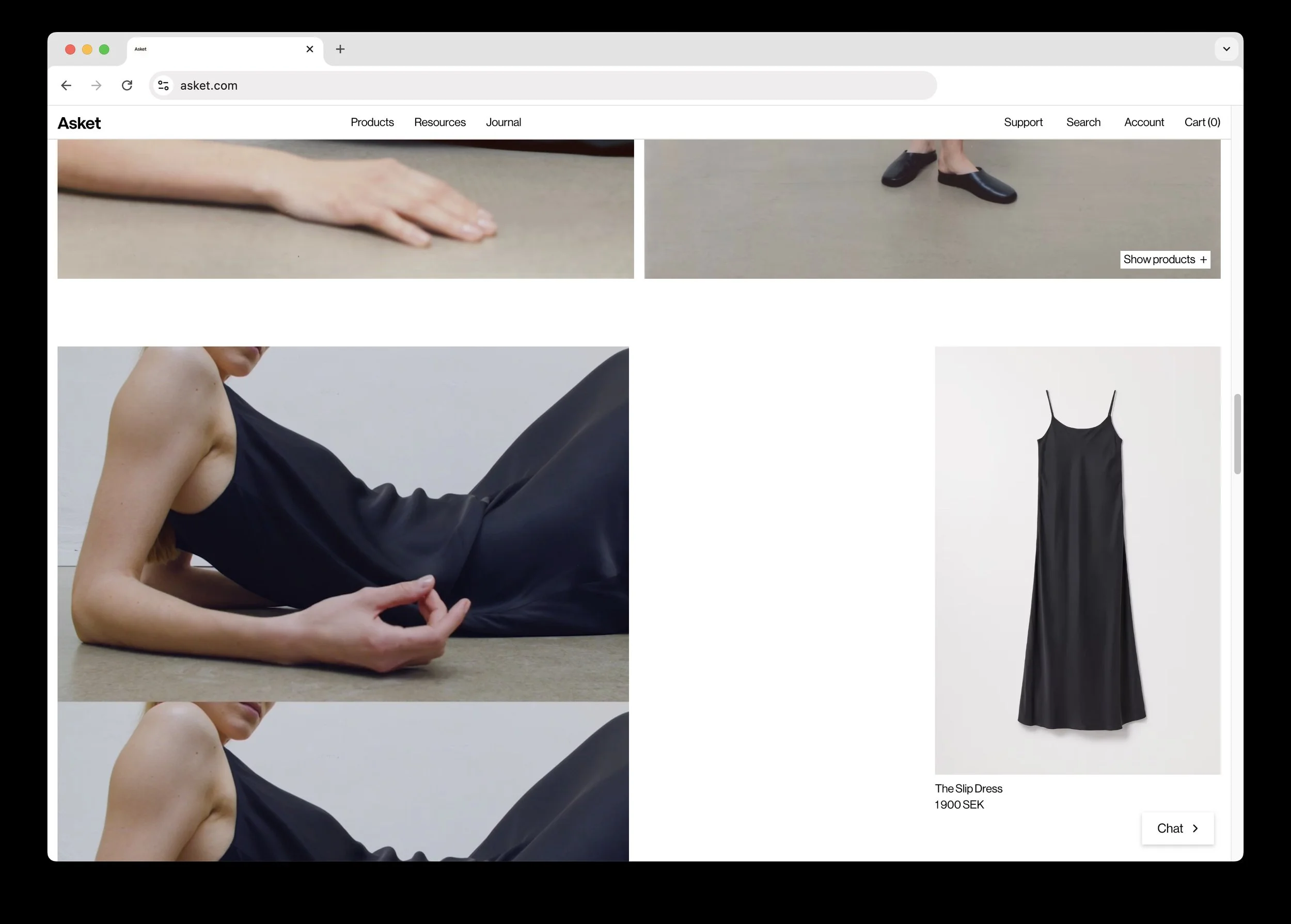Open the Support link
This screenshot has height=924, width=1291.
(x=1023, y=122)
